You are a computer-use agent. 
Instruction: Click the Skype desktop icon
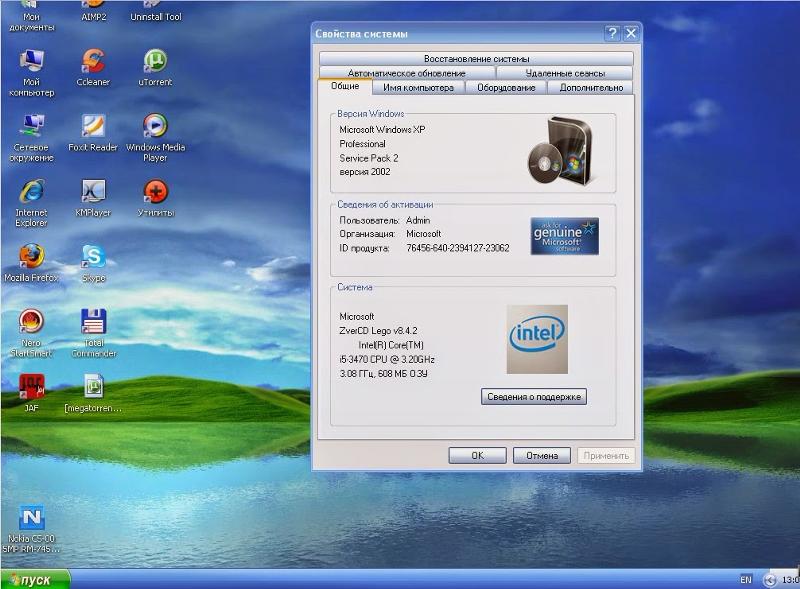[x=93, y=263]
